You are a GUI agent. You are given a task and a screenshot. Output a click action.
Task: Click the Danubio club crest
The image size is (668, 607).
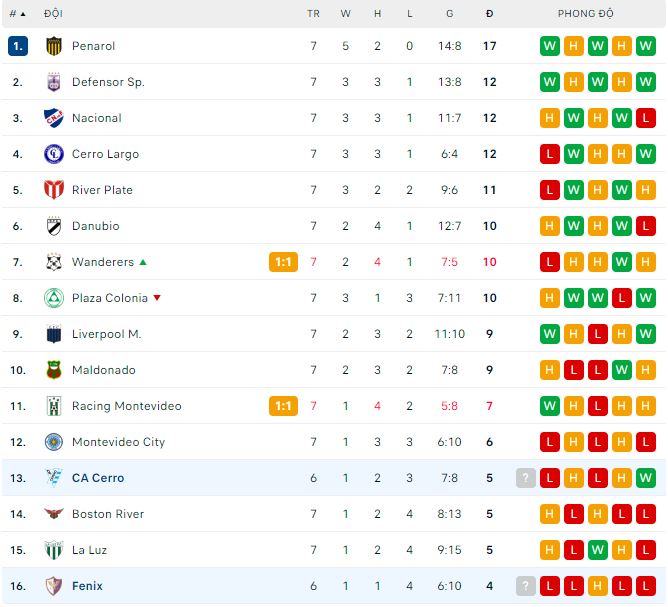[x=54, y=226]
